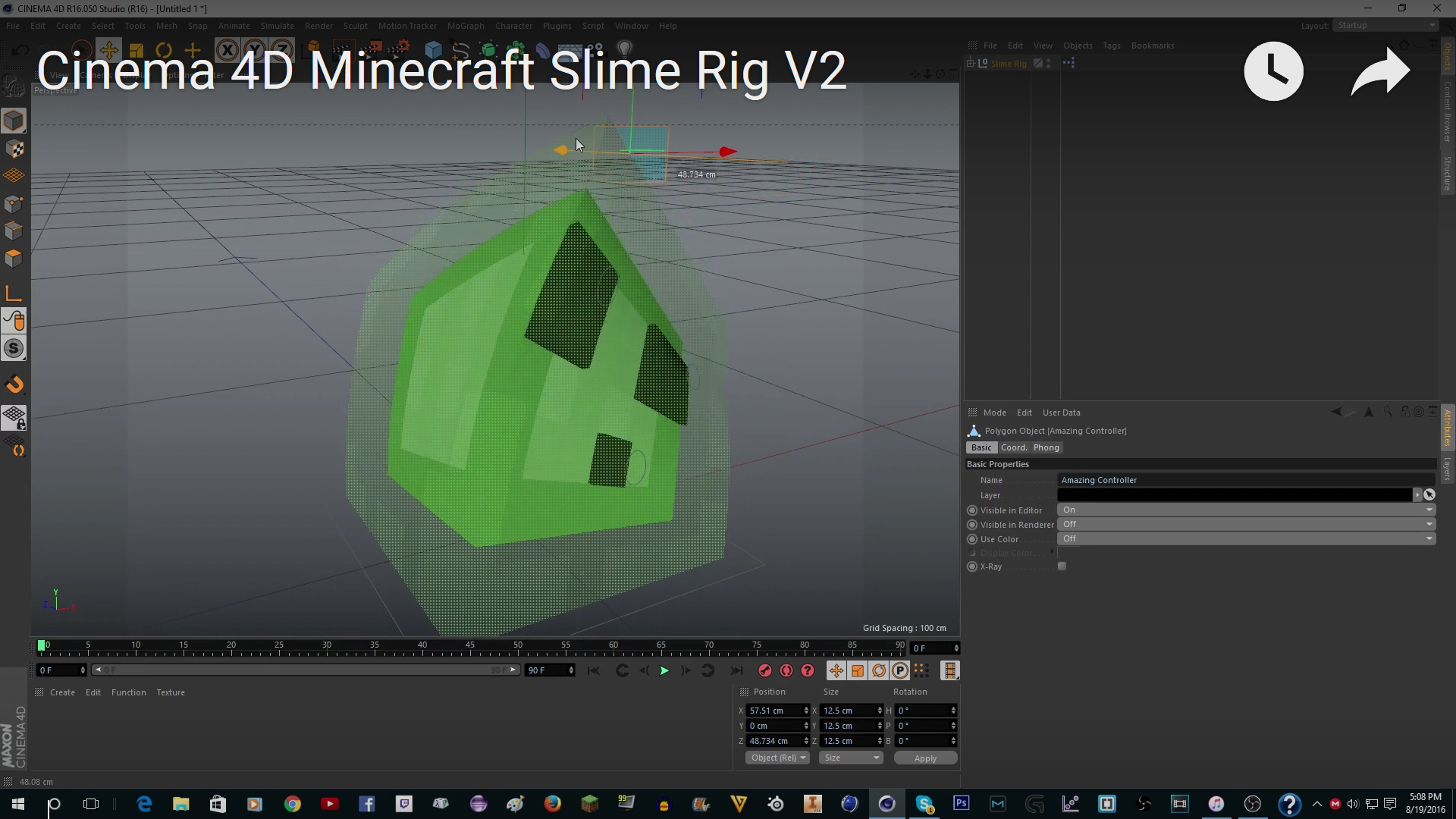The image size is (1456, 819).
Task: Open the Object (Rel) coordinate dropdown
Action: coord(777,758)
